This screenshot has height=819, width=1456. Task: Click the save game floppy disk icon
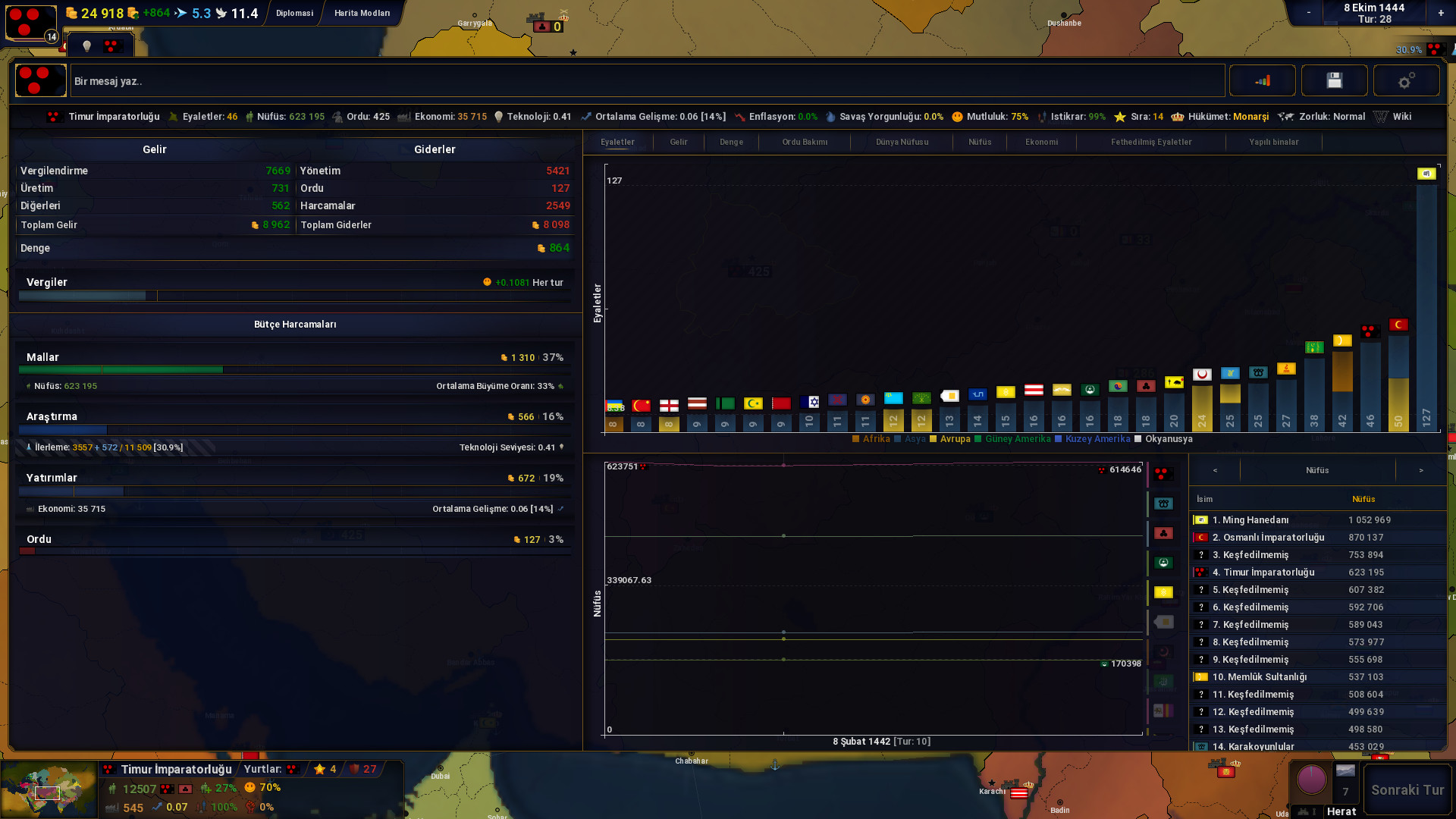point(1334,80)
